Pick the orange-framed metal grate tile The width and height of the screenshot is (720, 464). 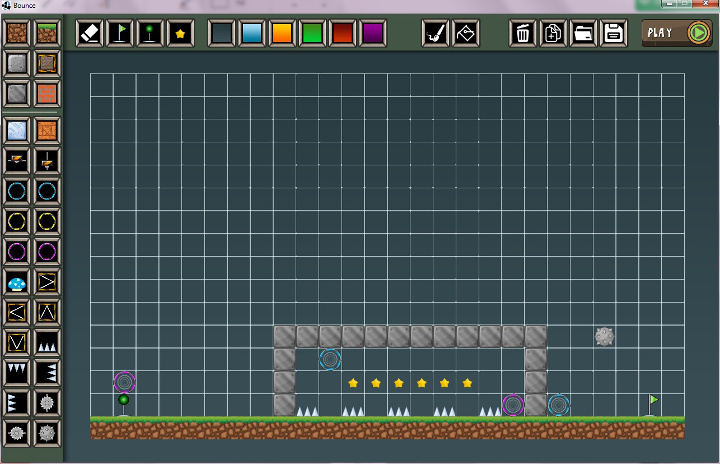[47, 63]
